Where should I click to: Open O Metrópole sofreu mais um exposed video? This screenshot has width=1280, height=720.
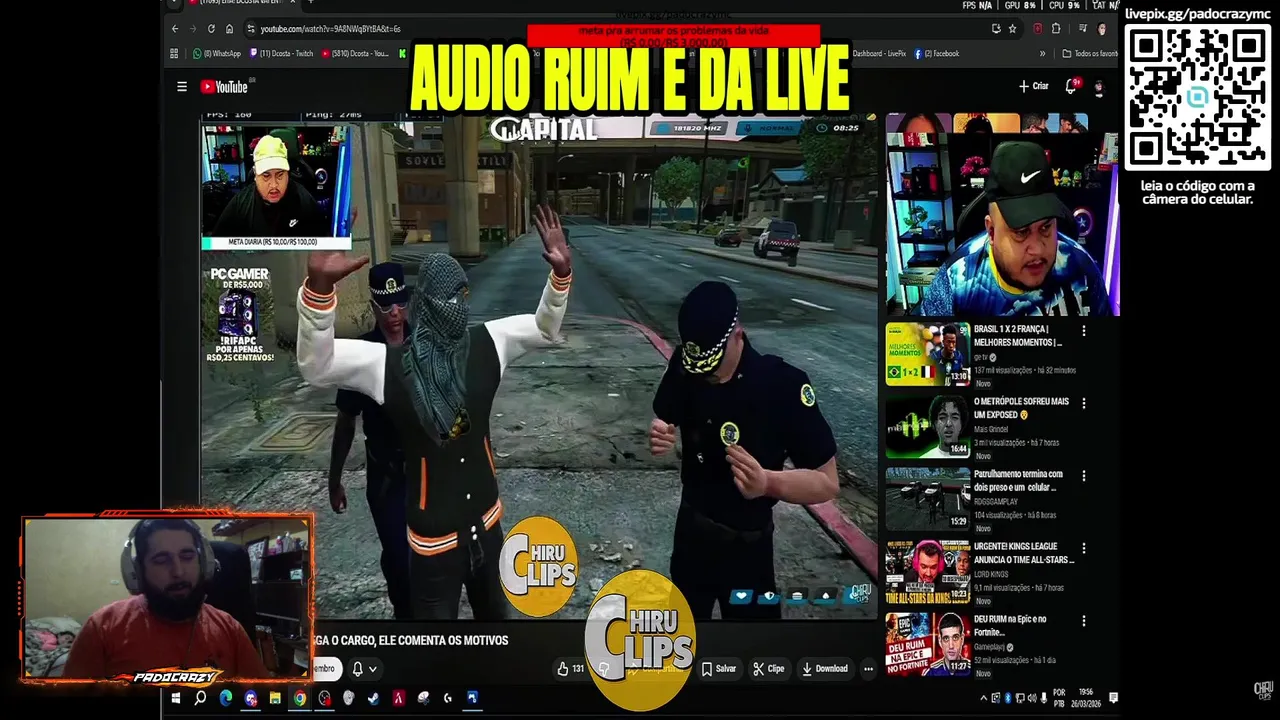[x=927, y=427]
